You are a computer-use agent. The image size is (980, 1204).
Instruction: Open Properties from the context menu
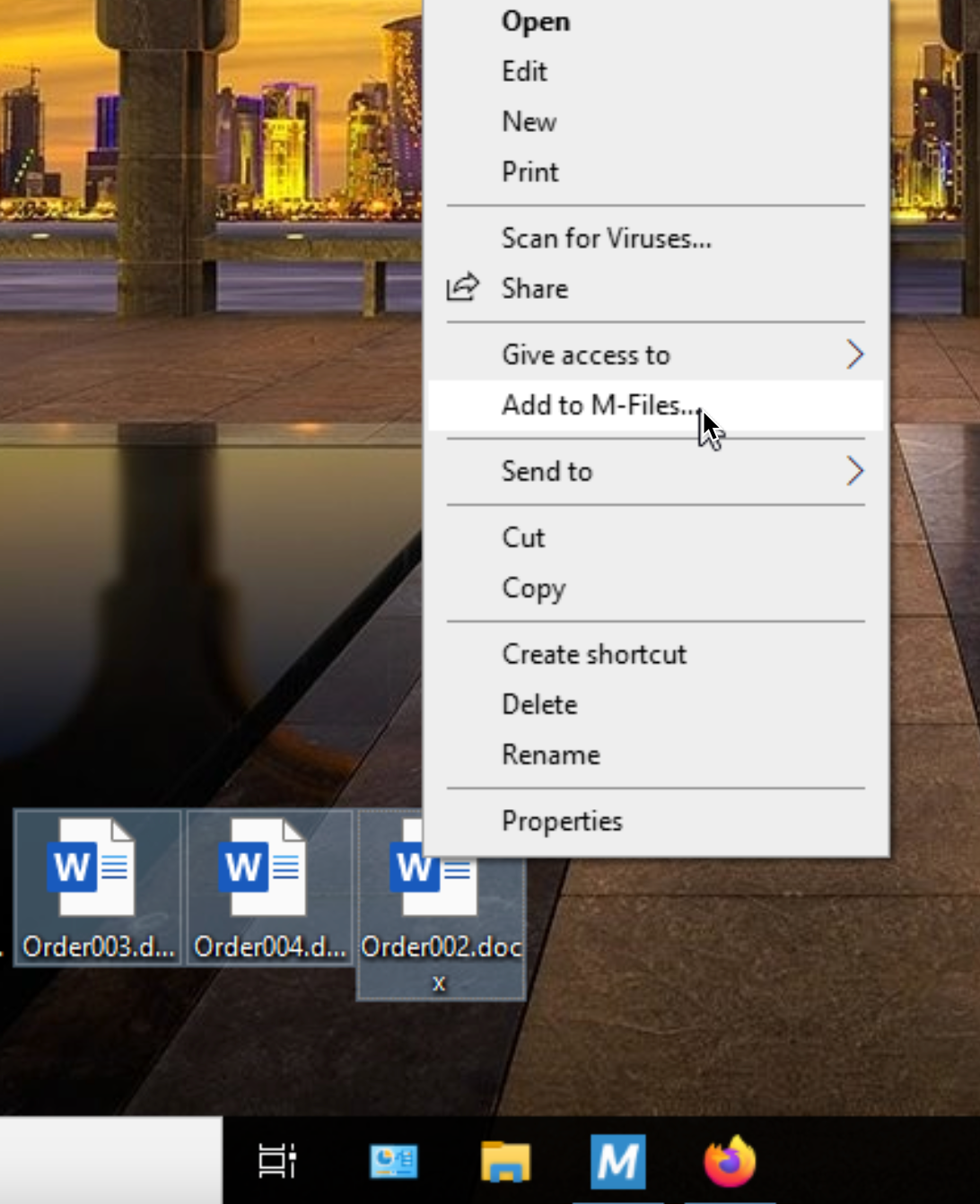pos(656,822)
